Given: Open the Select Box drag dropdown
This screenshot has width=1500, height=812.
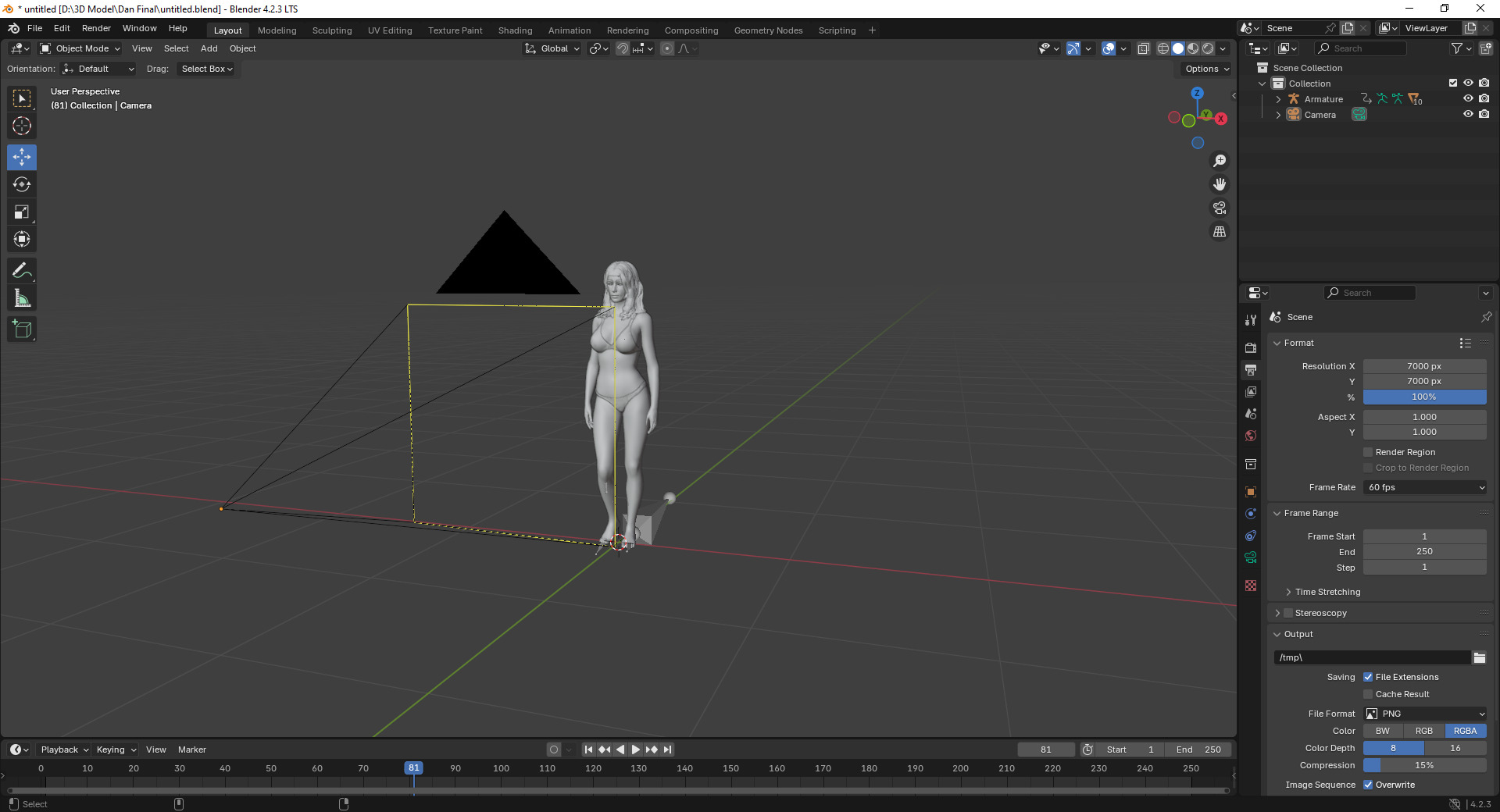Looking at the screenshot, I should pyautogui.click(x=206, y=69).
